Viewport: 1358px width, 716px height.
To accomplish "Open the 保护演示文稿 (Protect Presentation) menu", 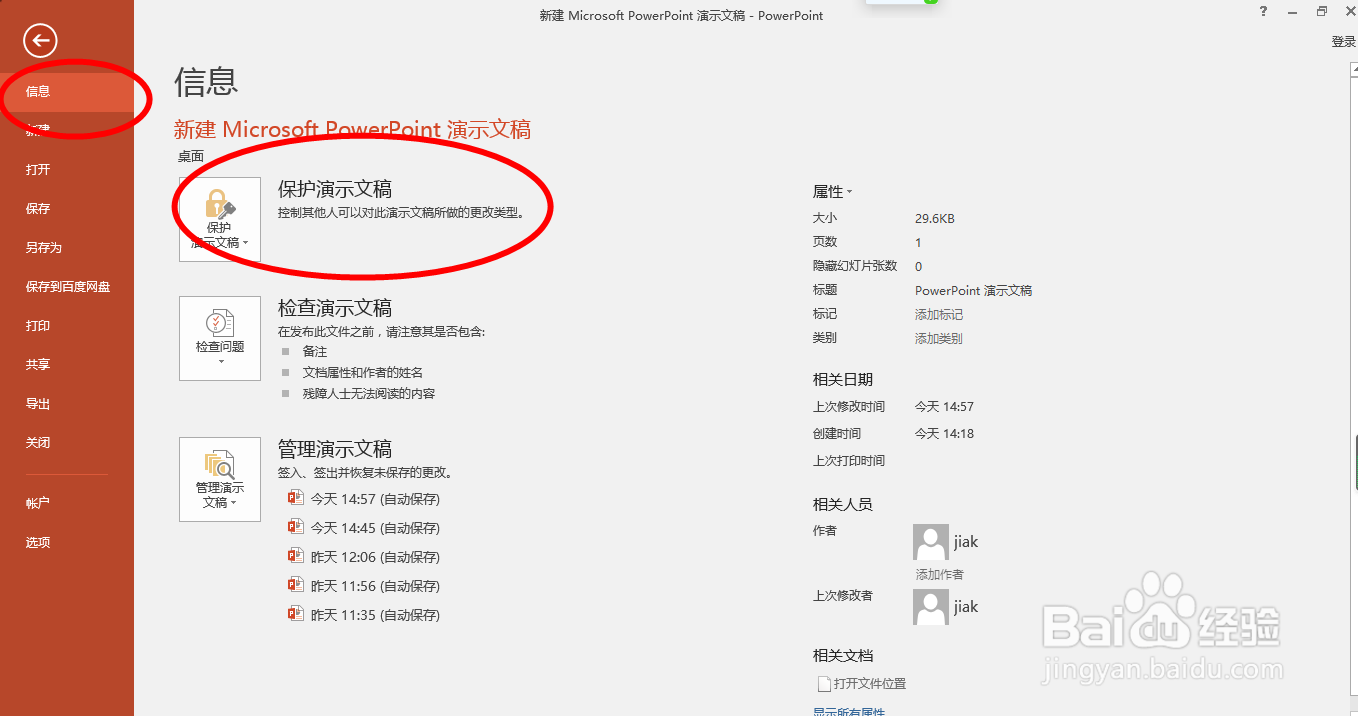I will [219, 220].
